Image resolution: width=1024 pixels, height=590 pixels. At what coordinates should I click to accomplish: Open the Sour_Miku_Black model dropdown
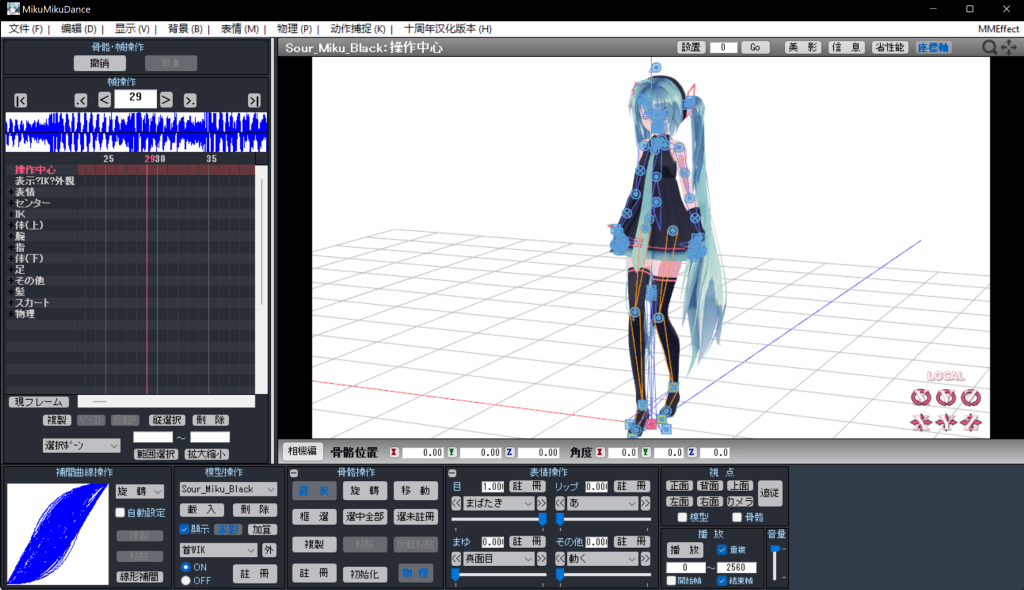(x=228, y=490)
